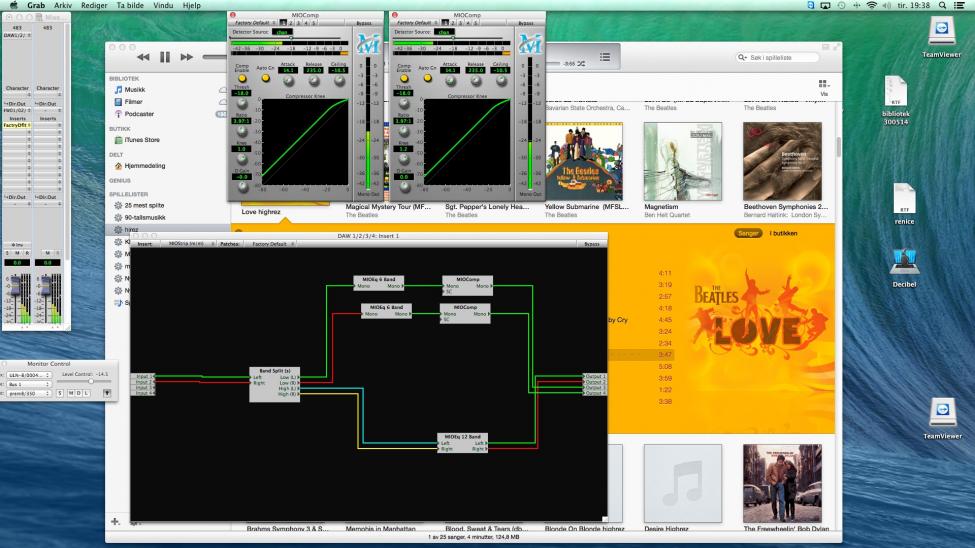Open Notification Center icon in menu bar
The height and width of the screenshot is (548, 975).
pos(959,5)
